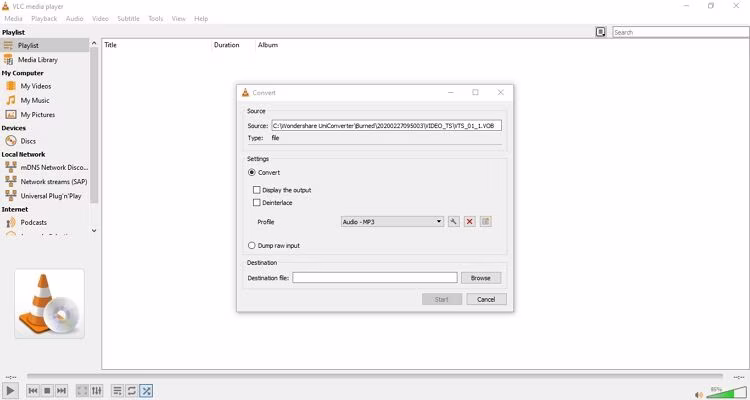Adjust the volume slider
Screen dimensions: 750x400
point(727,393)
